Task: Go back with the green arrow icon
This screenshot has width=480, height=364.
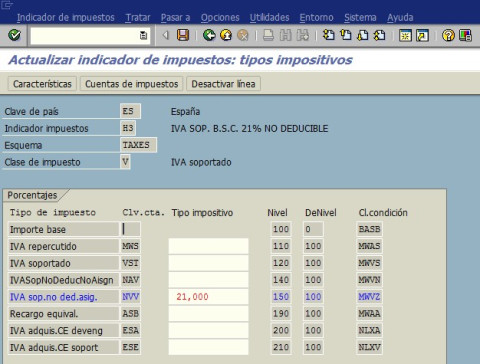Action: (x=209, y=35)
